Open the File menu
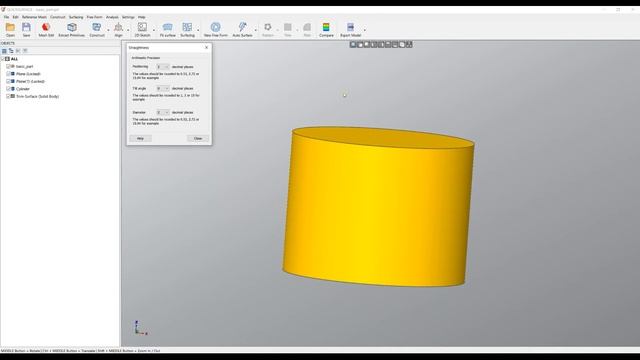Viewport: 640px width, 360px height. pyautogui.click(x=6, y=17)
